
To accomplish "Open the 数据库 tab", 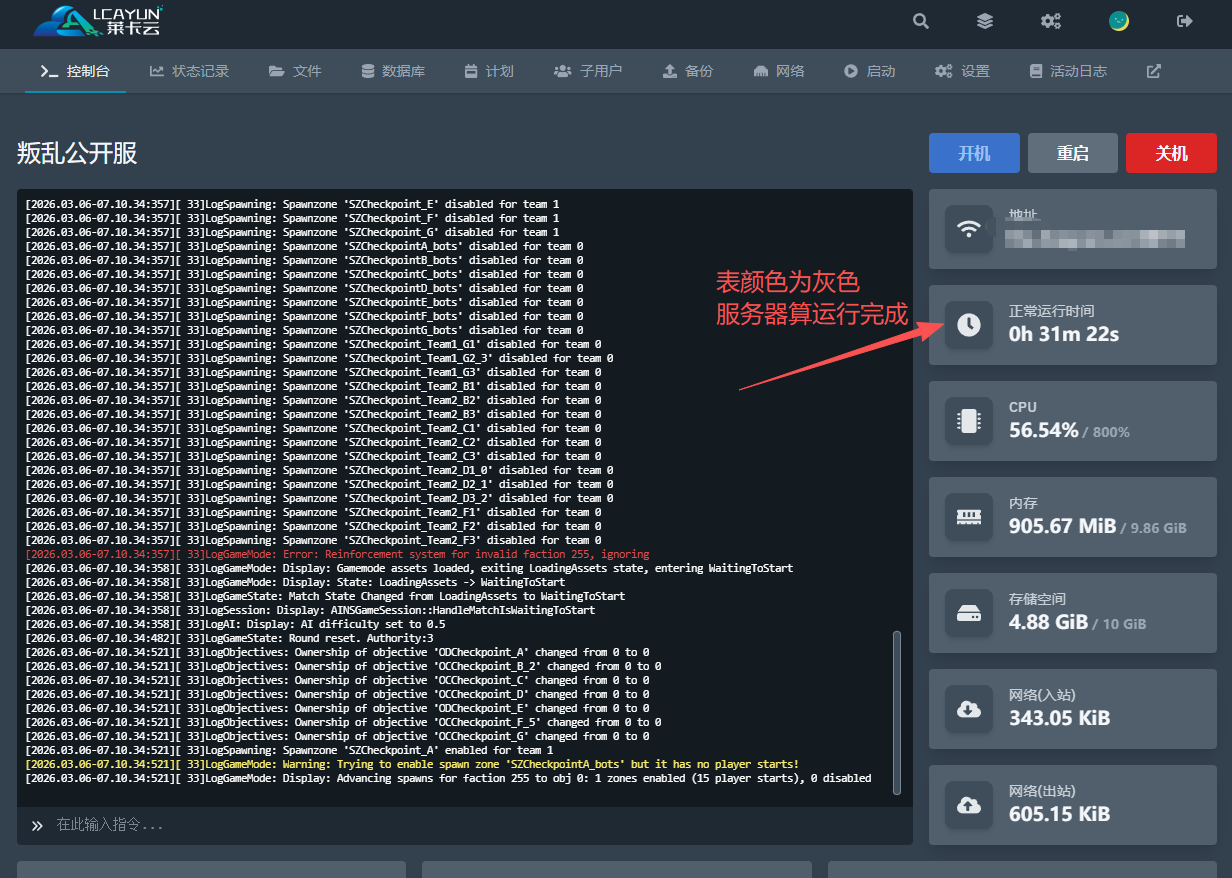I will click(x=393, y=71).
